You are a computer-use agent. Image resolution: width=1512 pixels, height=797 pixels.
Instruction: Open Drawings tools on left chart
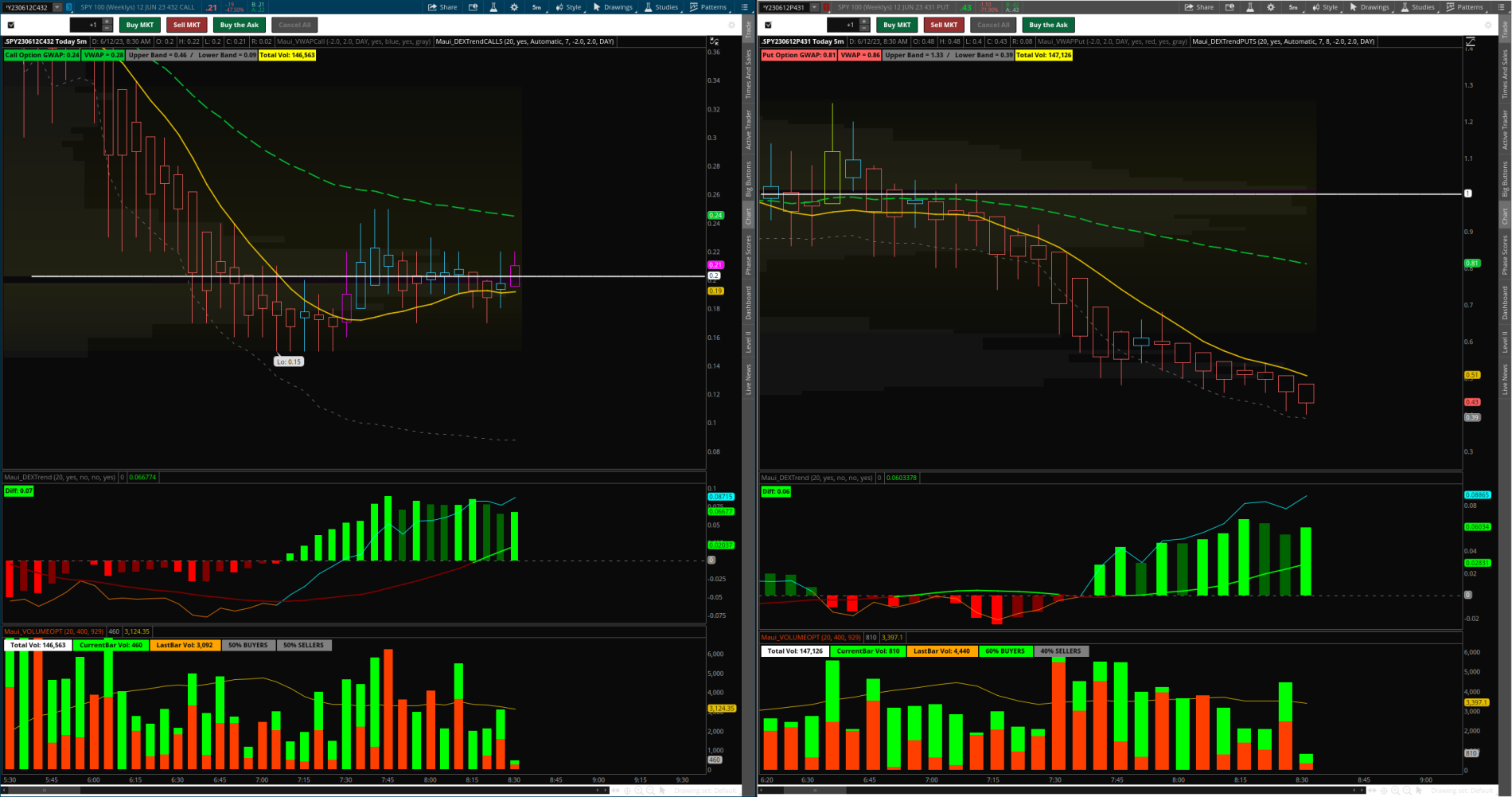[613, 7]
